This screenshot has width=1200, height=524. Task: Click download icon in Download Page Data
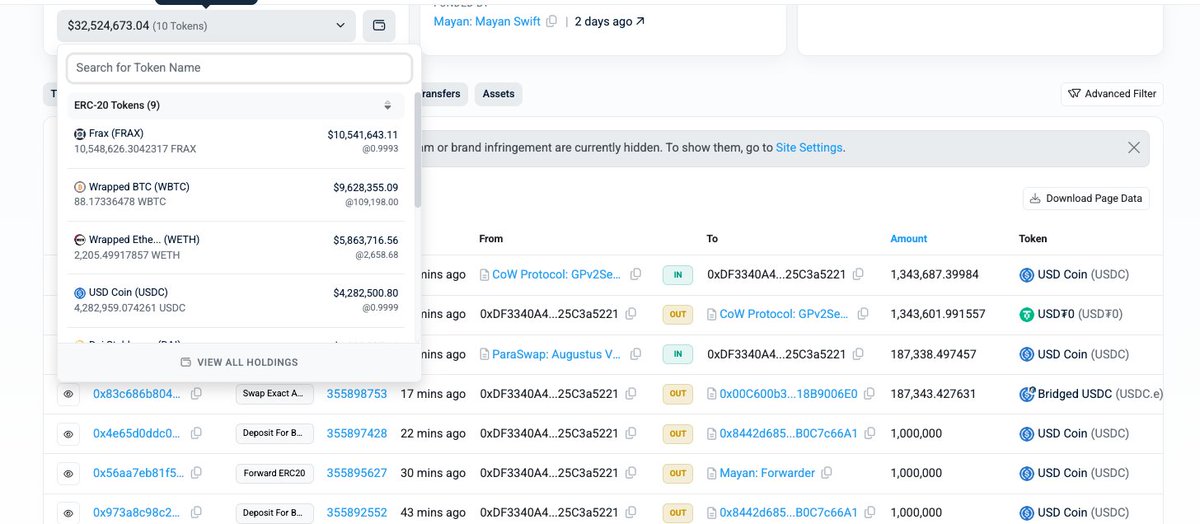click(x=1035, y=198)
